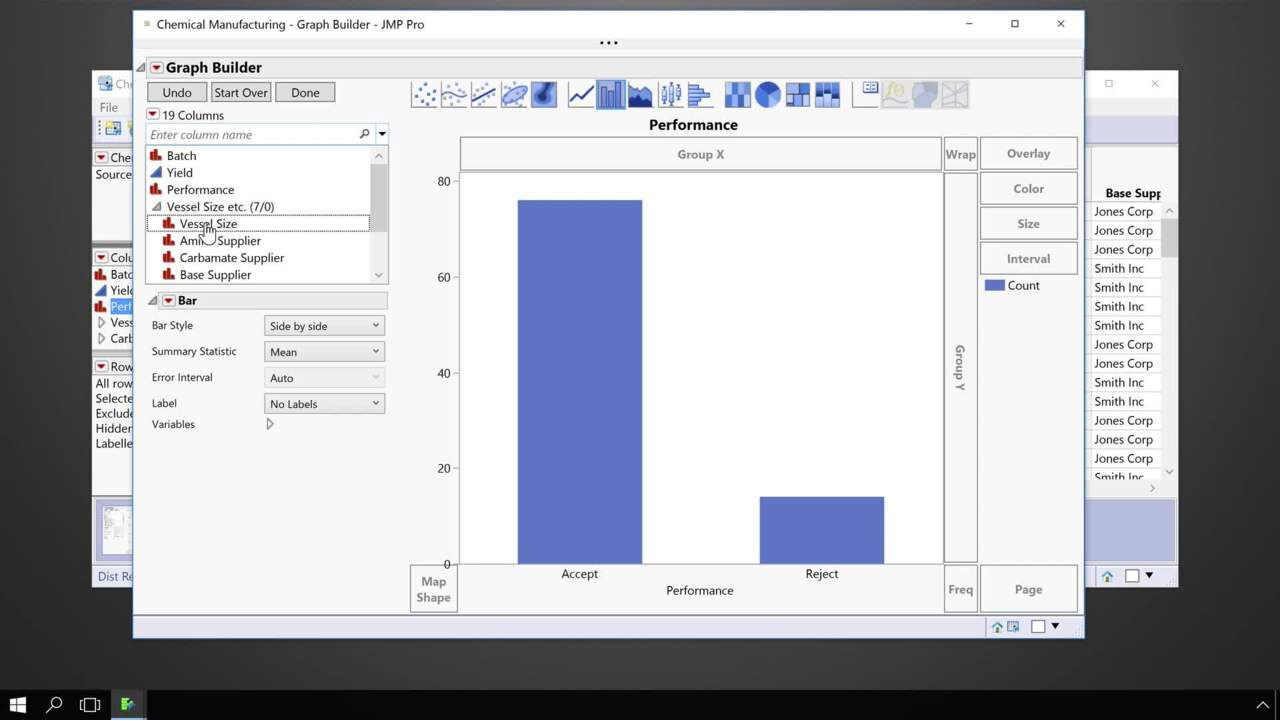The height and width of the screenshot is (720, 1280).
Task: Click the Start Over button
Action: coord(240,92)
